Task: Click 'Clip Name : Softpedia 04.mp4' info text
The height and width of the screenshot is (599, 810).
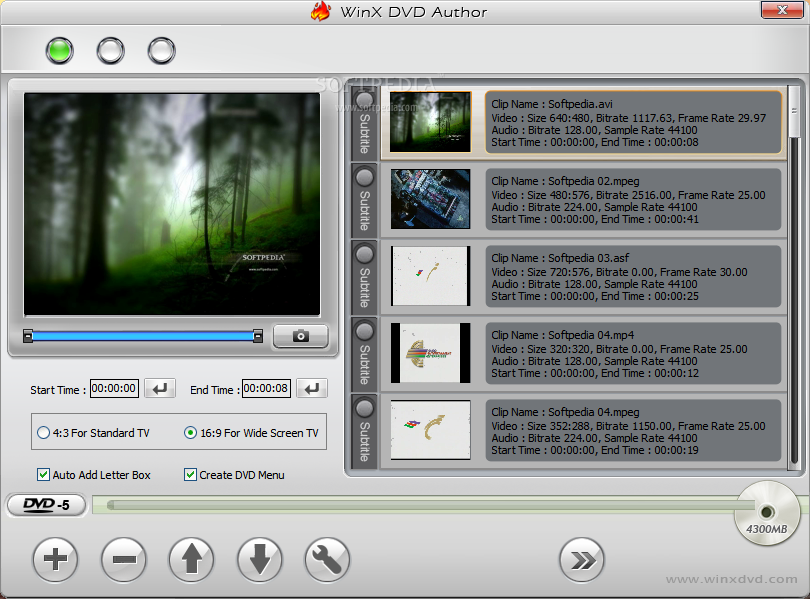Action: tap(563, 335)
